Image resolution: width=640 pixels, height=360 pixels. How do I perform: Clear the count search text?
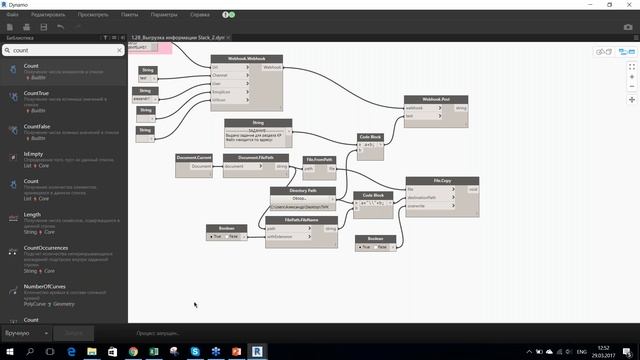pyautogui.click(x=119, y=50)
